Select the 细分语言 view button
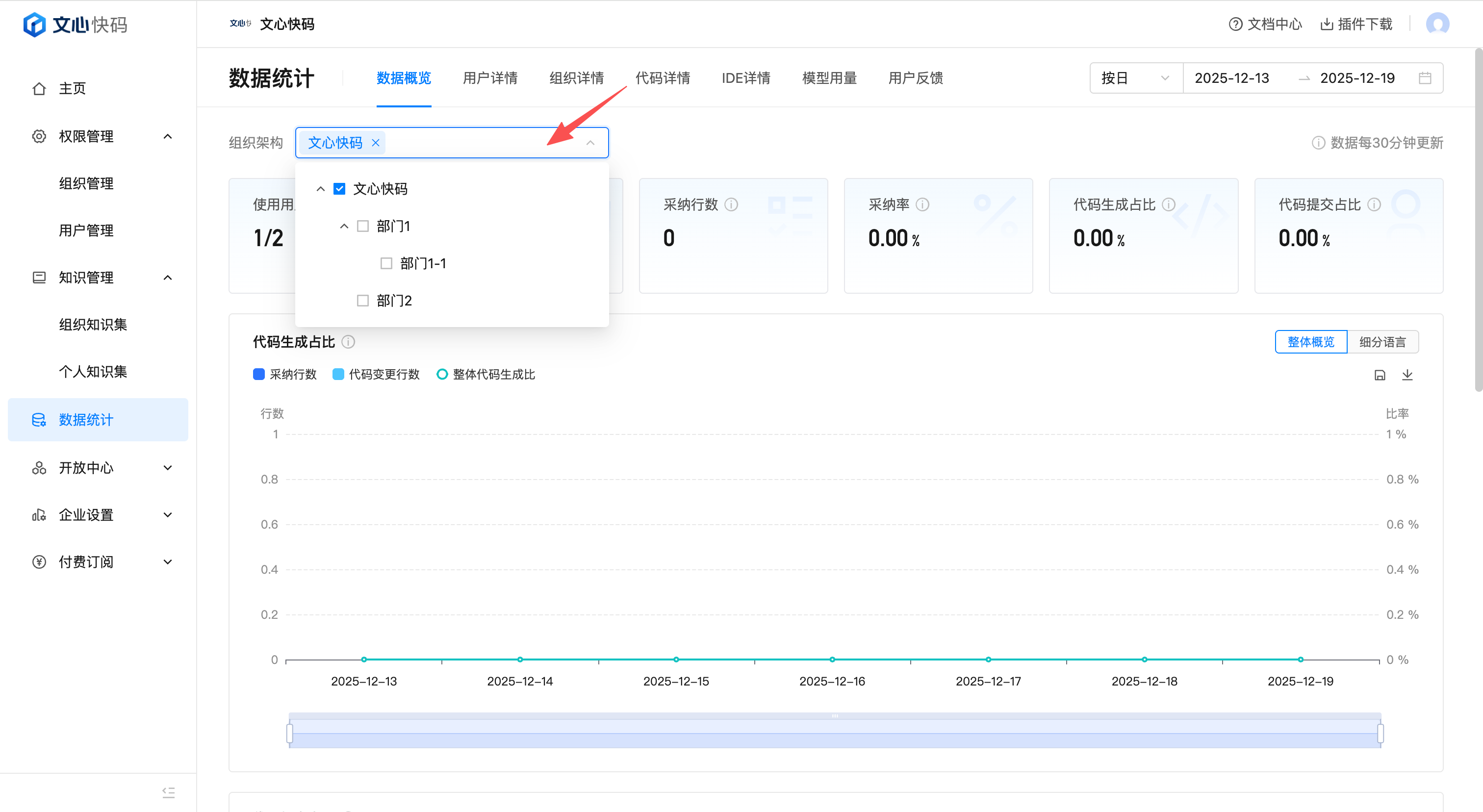The width and height of the screenshot is (1483, 812). coord(1382,342)
